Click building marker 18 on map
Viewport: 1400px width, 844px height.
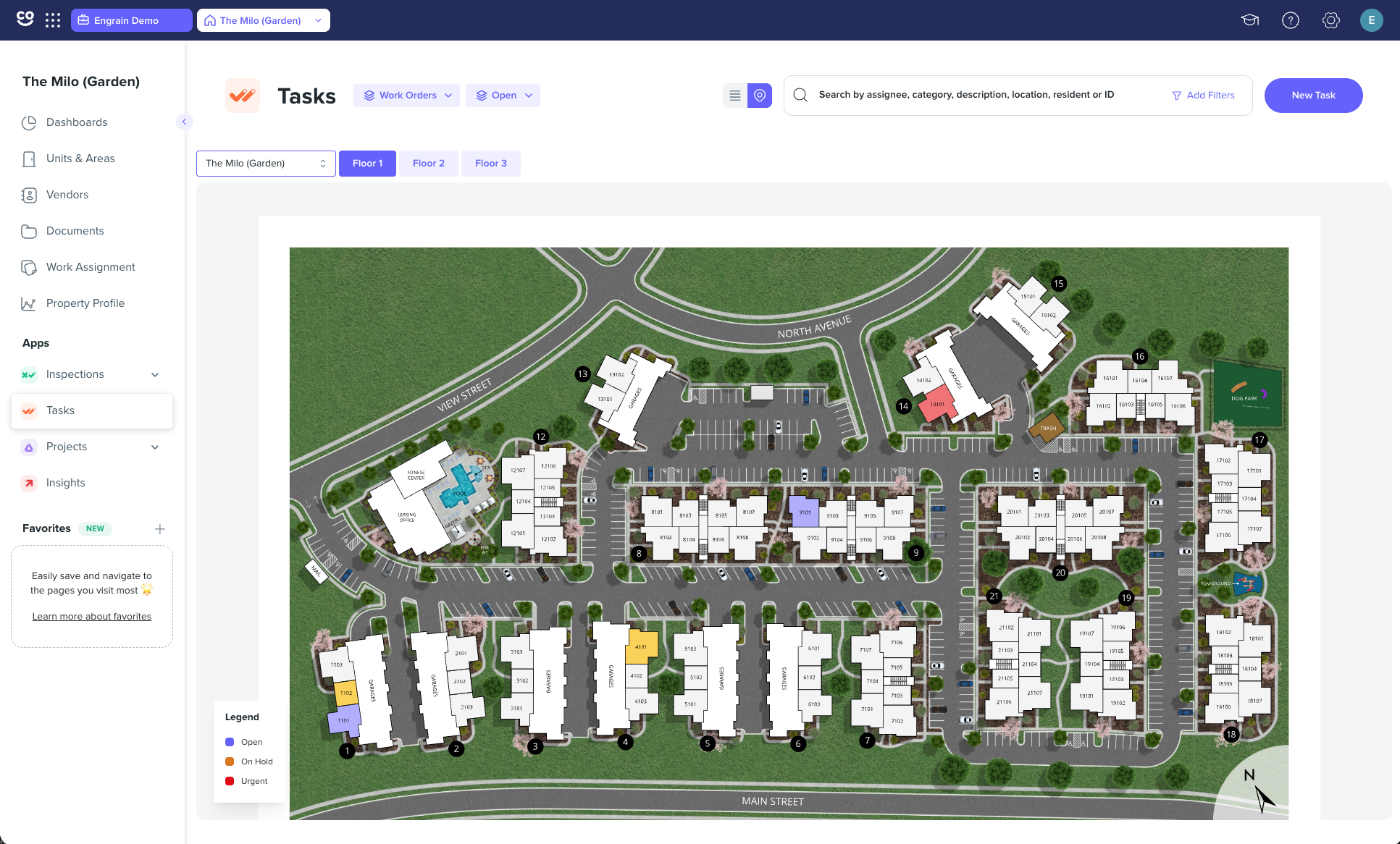(1231, 735)
